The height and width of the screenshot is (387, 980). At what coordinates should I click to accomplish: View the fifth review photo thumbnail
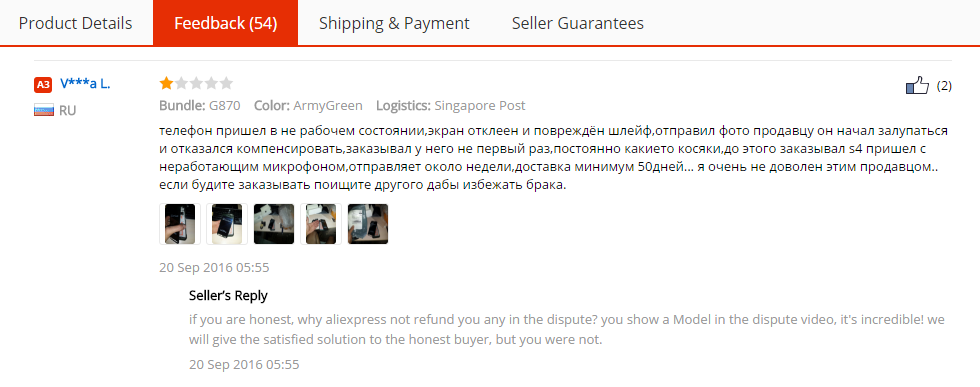pyautogui.click(x=368, y=224)
